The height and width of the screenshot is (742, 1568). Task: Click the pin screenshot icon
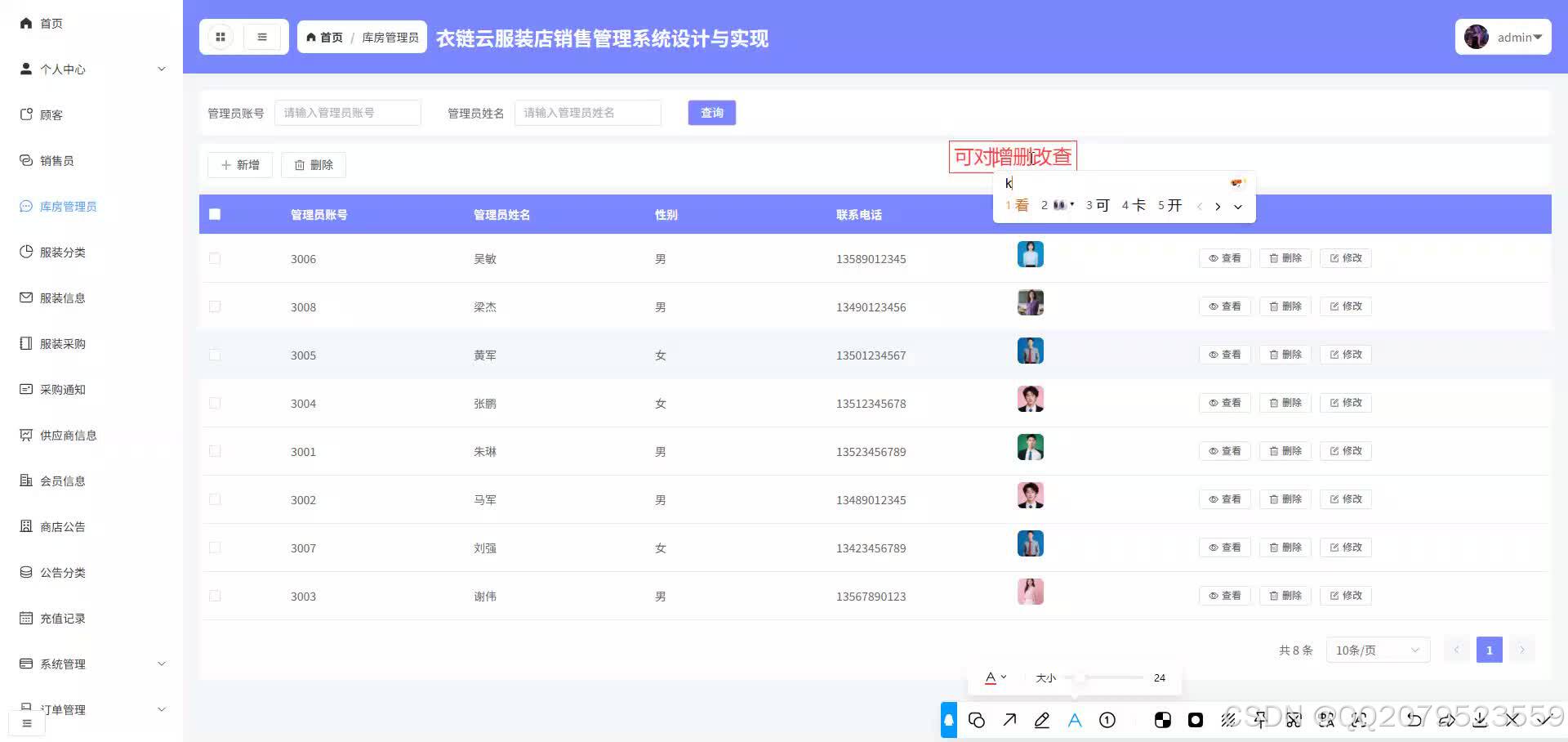pyautogui.click(x=1261, y=720)
